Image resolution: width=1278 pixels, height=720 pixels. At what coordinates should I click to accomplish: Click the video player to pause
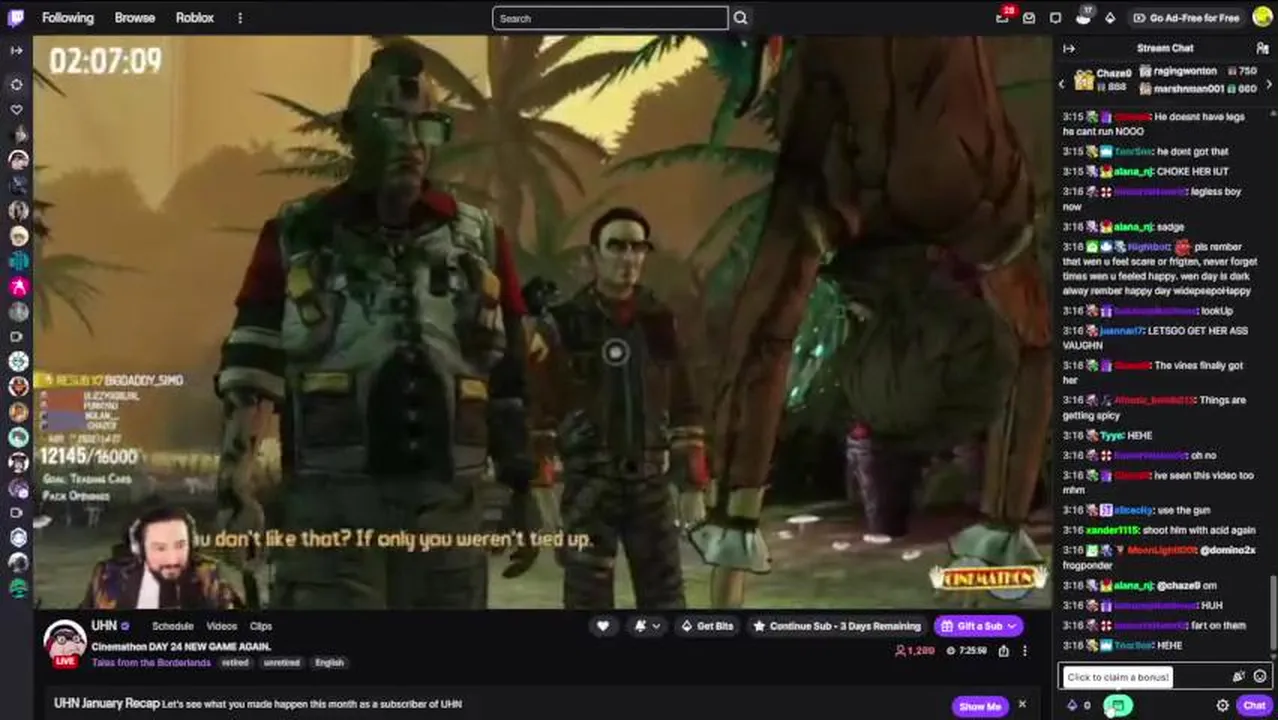coord(541,322)
